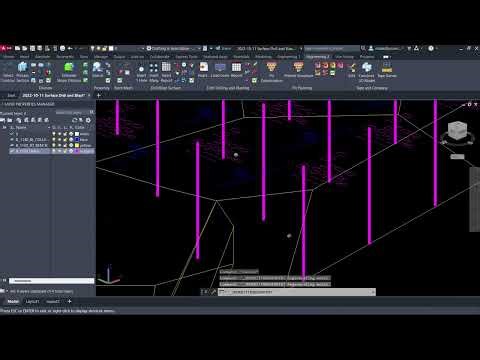Click the plus to add new layout
Image resolution: width=480 pixels, height=360 pixels.
pyautogui.click(x=69, y=301)
